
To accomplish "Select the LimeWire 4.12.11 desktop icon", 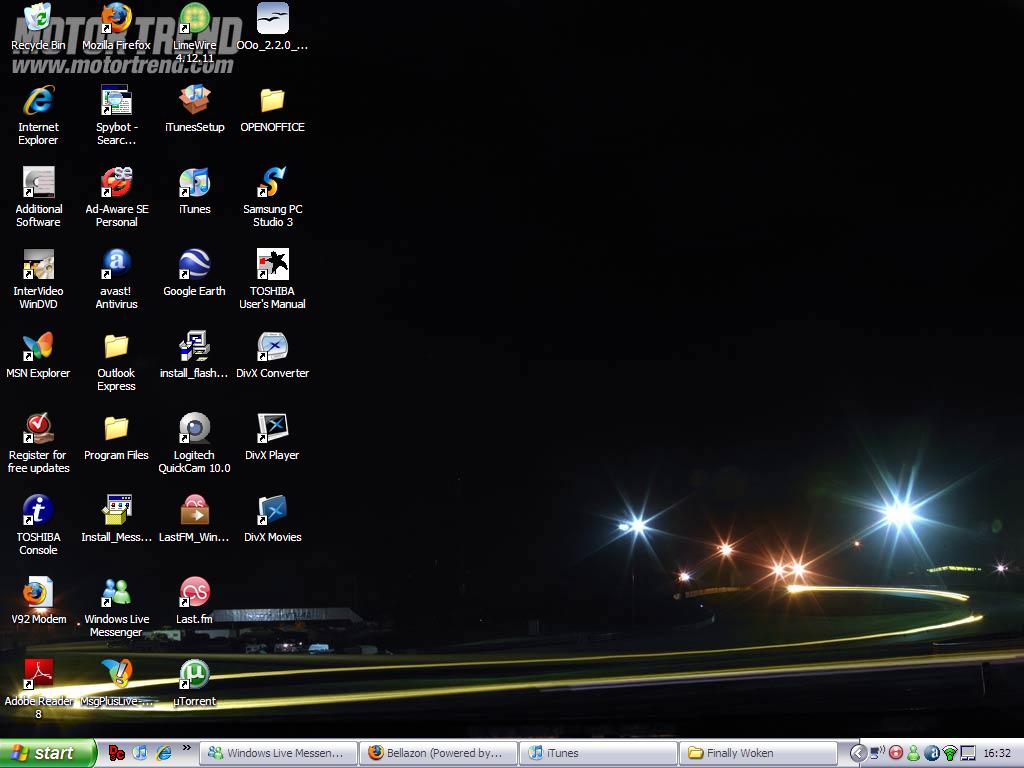I will click(x=194, y=20).
